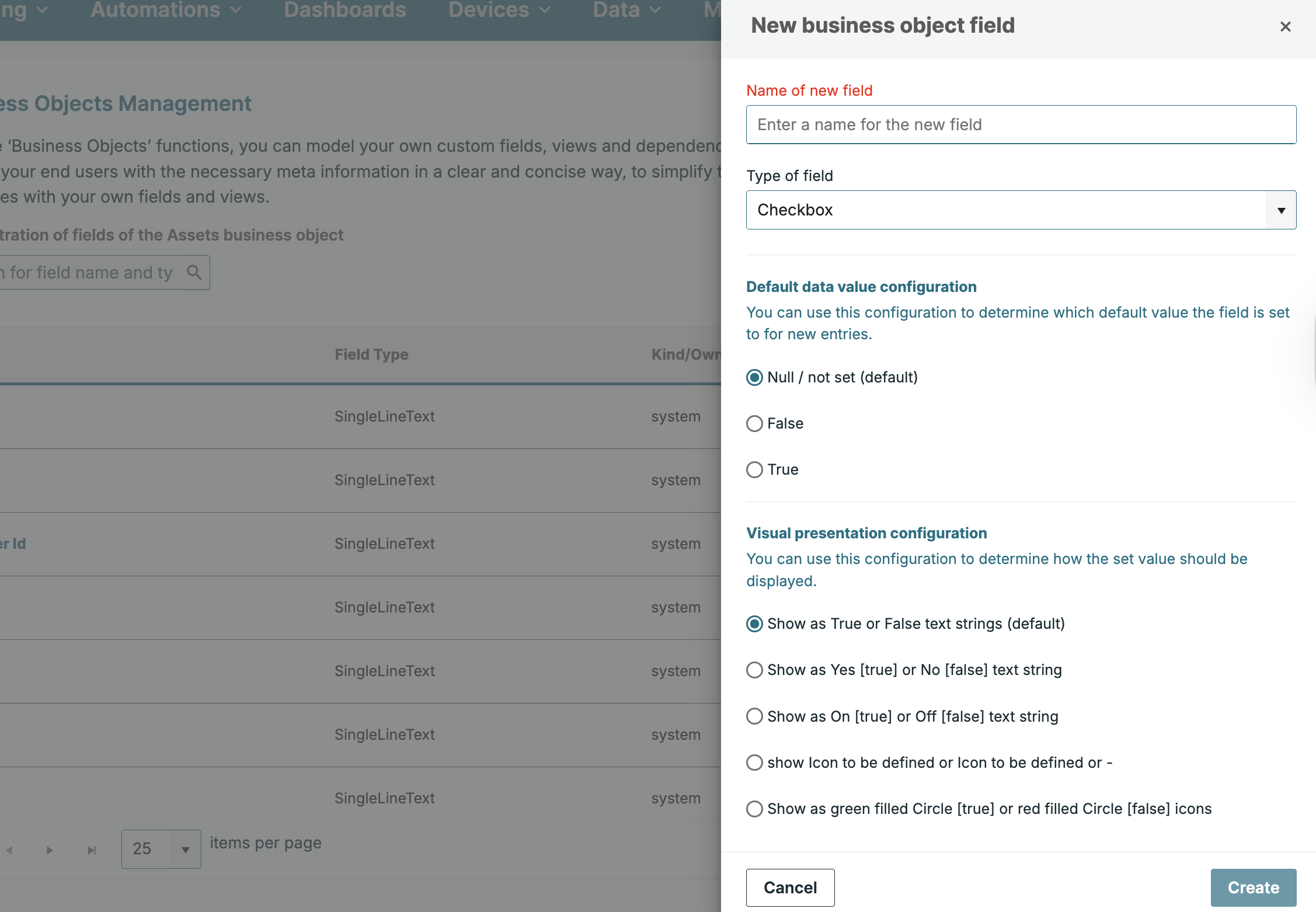Open the Type of field Checkbox dropdown

click(x=1021, y=210)
